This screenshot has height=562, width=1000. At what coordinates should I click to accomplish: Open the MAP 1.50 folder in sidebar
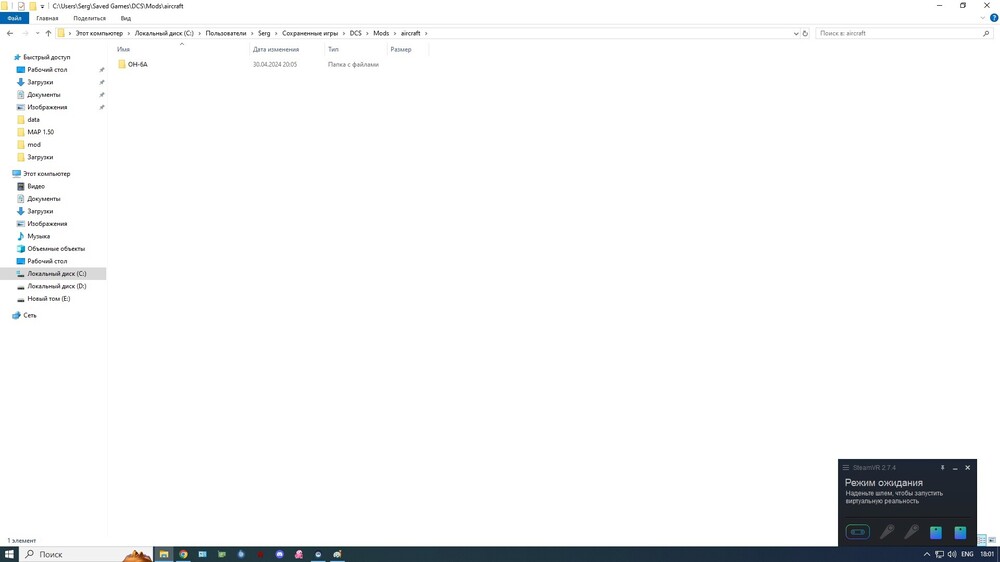click(x=40, y=132)
